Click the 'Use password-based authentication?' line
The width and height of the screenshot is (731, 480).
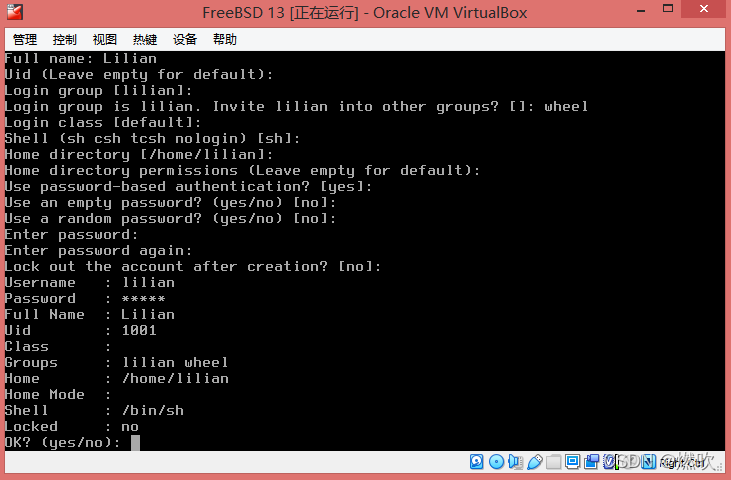(188, 186)
